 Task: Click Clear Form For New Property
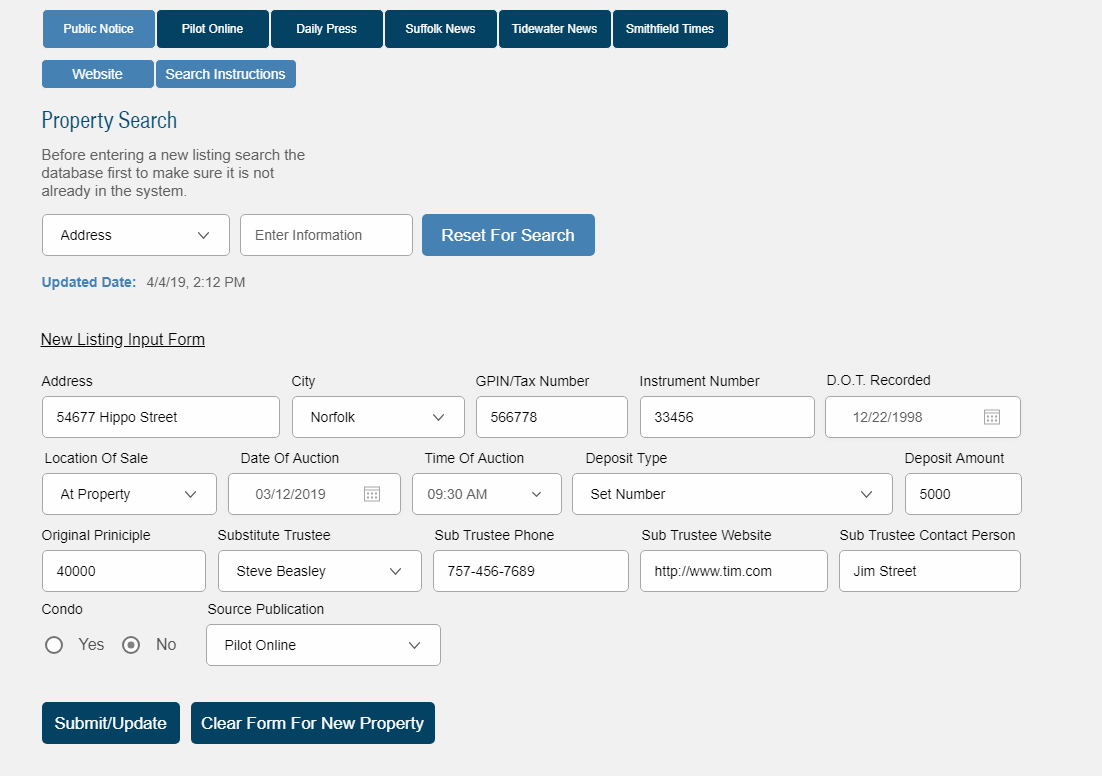pyautogui.click(x=313, y=723)
